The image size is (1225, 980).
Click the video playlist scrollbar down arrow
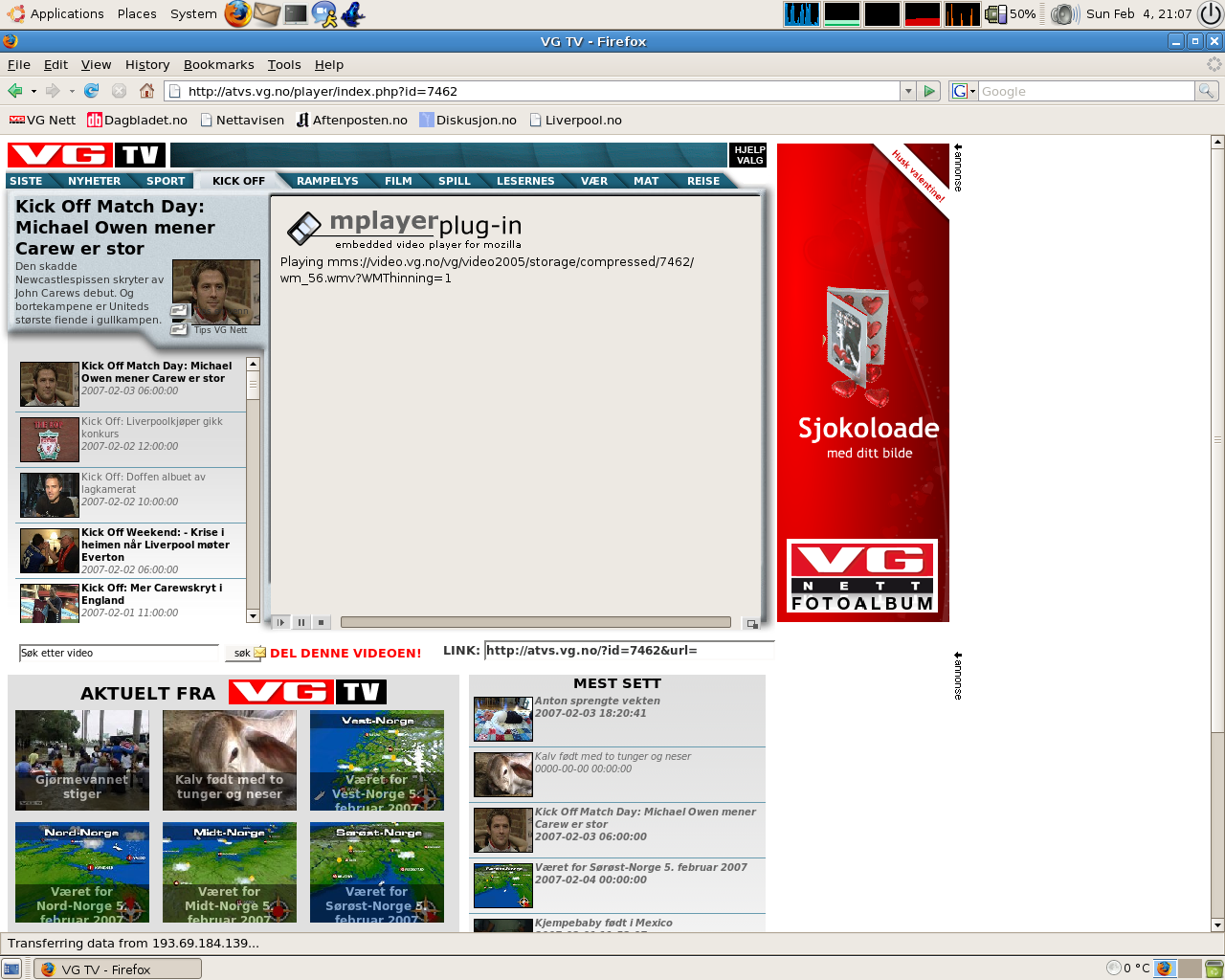253,616
